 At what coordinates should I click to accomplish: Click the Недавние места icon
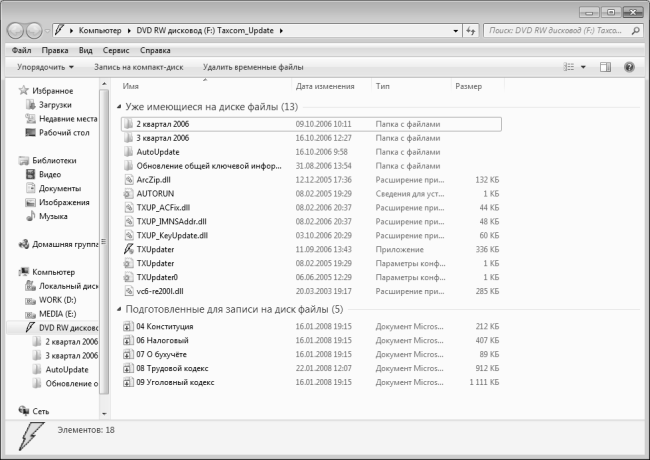click(x=31, y=119)
